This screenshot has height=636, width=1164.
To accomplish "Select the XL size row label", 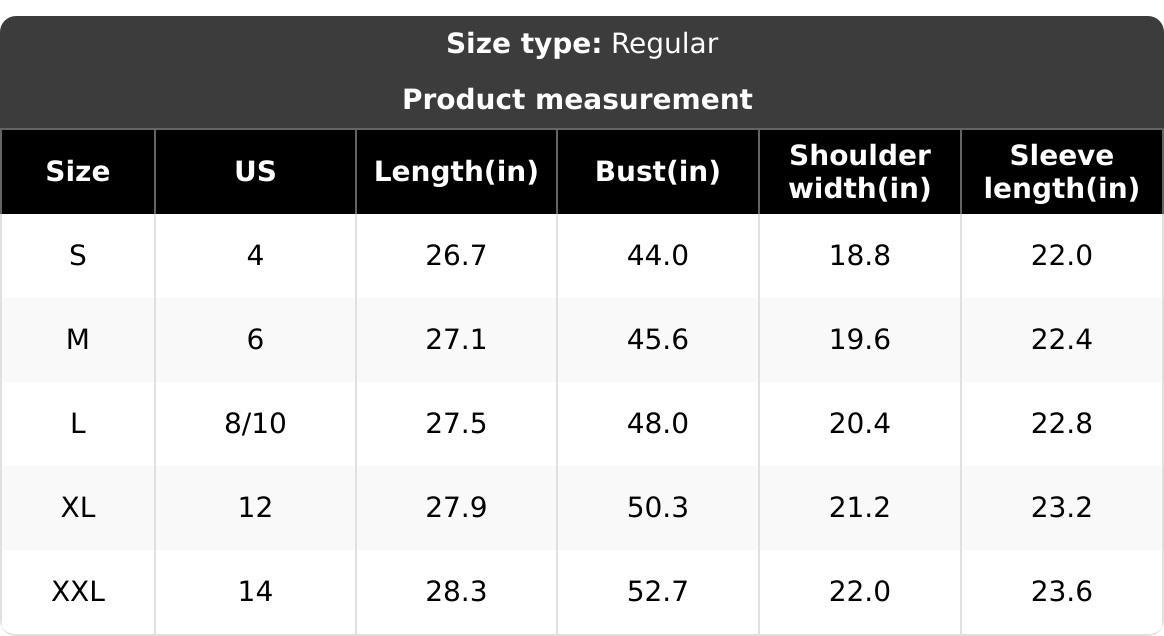I will pos(78,508).
